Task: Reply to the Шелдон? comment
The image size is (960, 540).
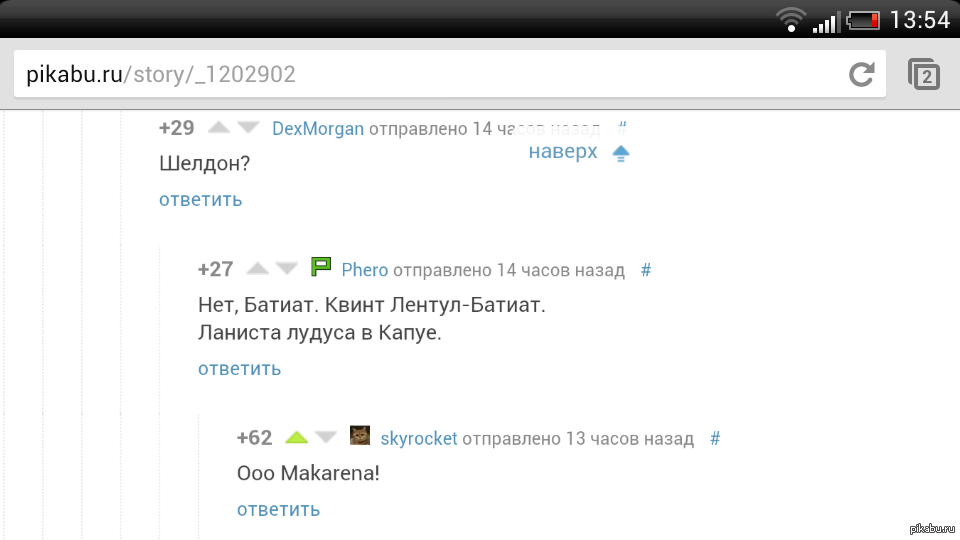Action: [201, 200]
